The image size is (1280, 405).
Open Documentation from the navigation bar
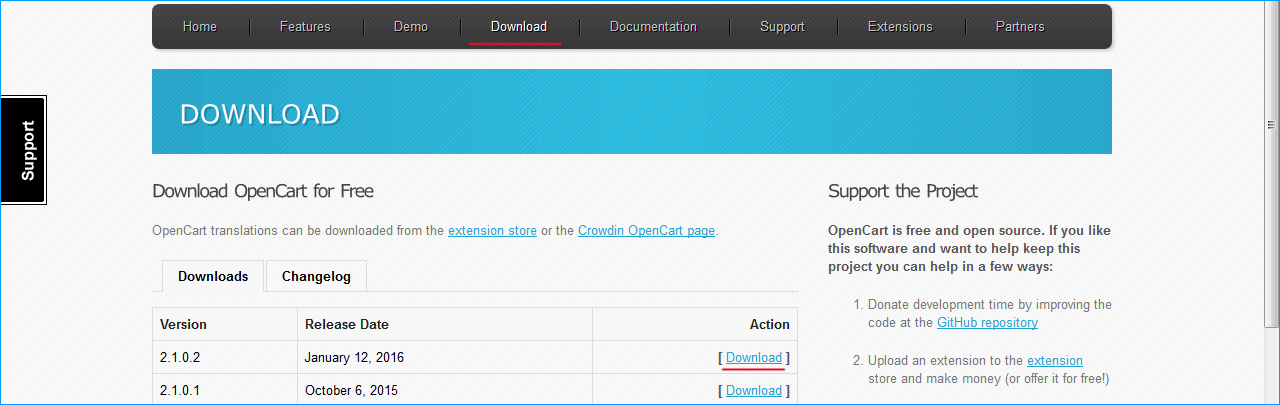(653, 27)
